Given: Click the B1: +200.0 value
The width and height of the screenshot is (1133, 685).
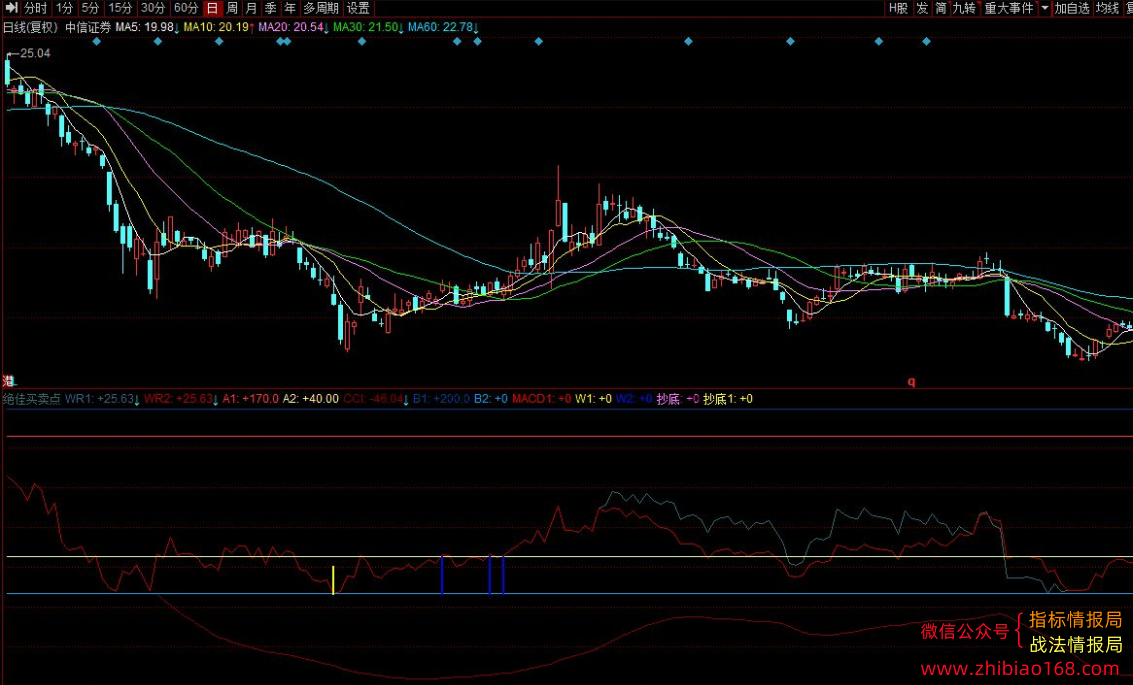Looking at the screenshot, I should [x=441, y=399].
